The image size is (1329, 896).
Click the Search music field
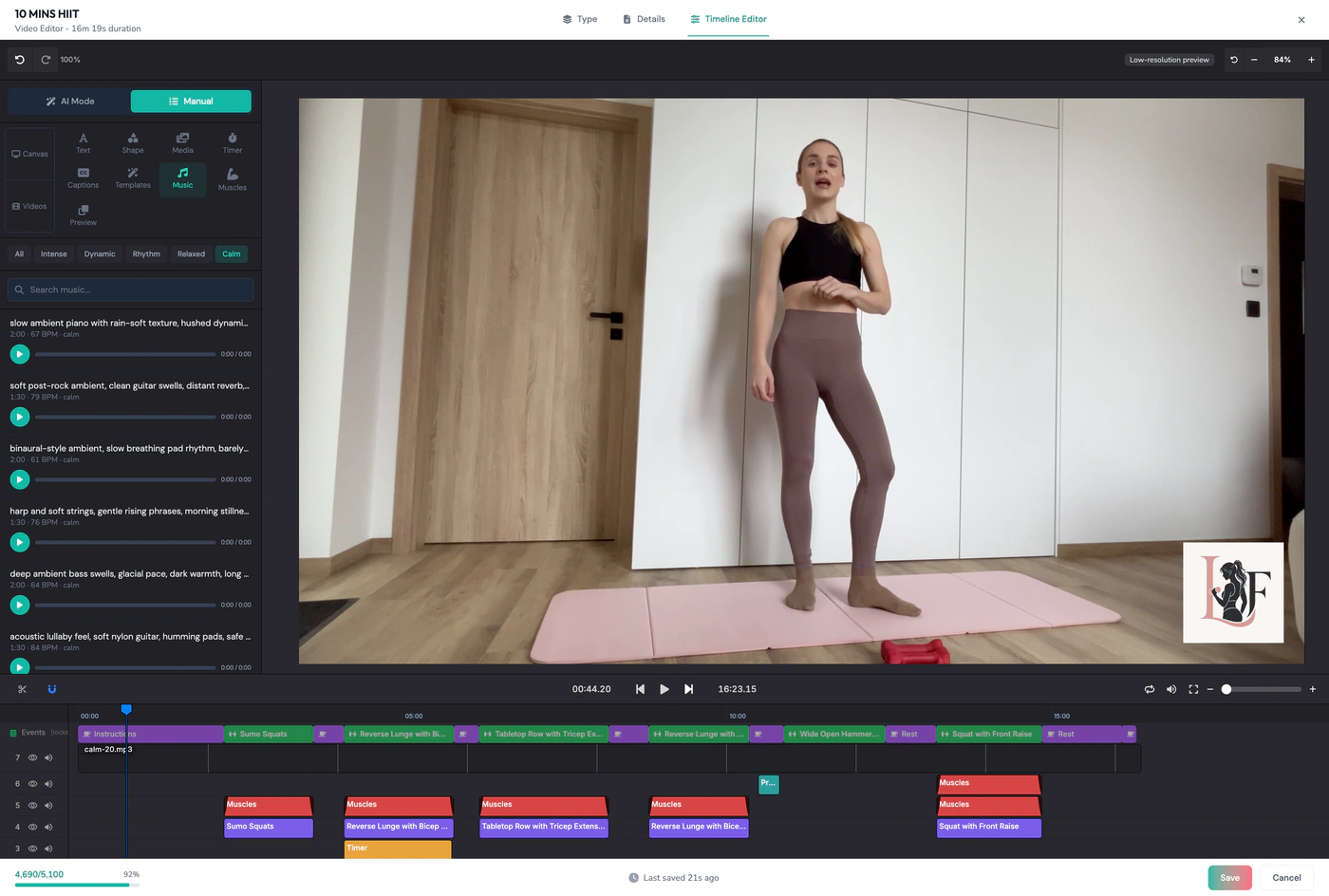tap(131, 289)
